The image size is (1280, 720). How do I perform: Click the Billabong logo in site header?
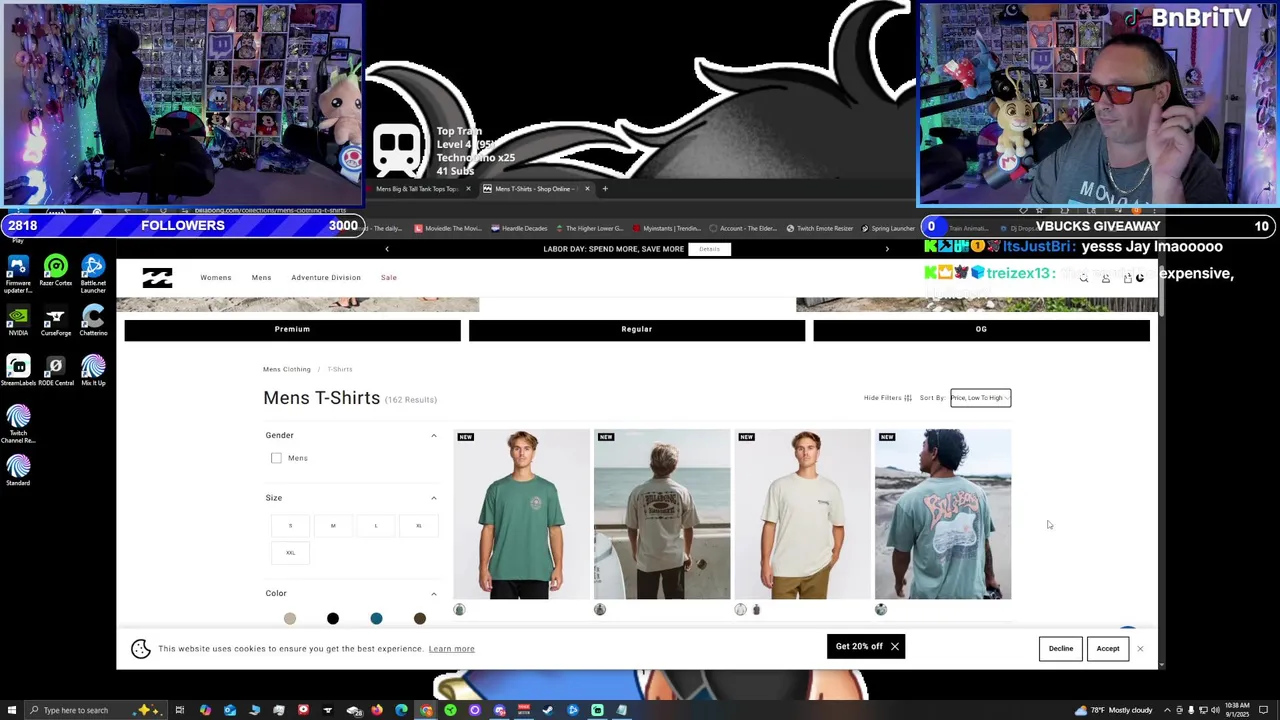pyautogui.click(x=157, y=277)
